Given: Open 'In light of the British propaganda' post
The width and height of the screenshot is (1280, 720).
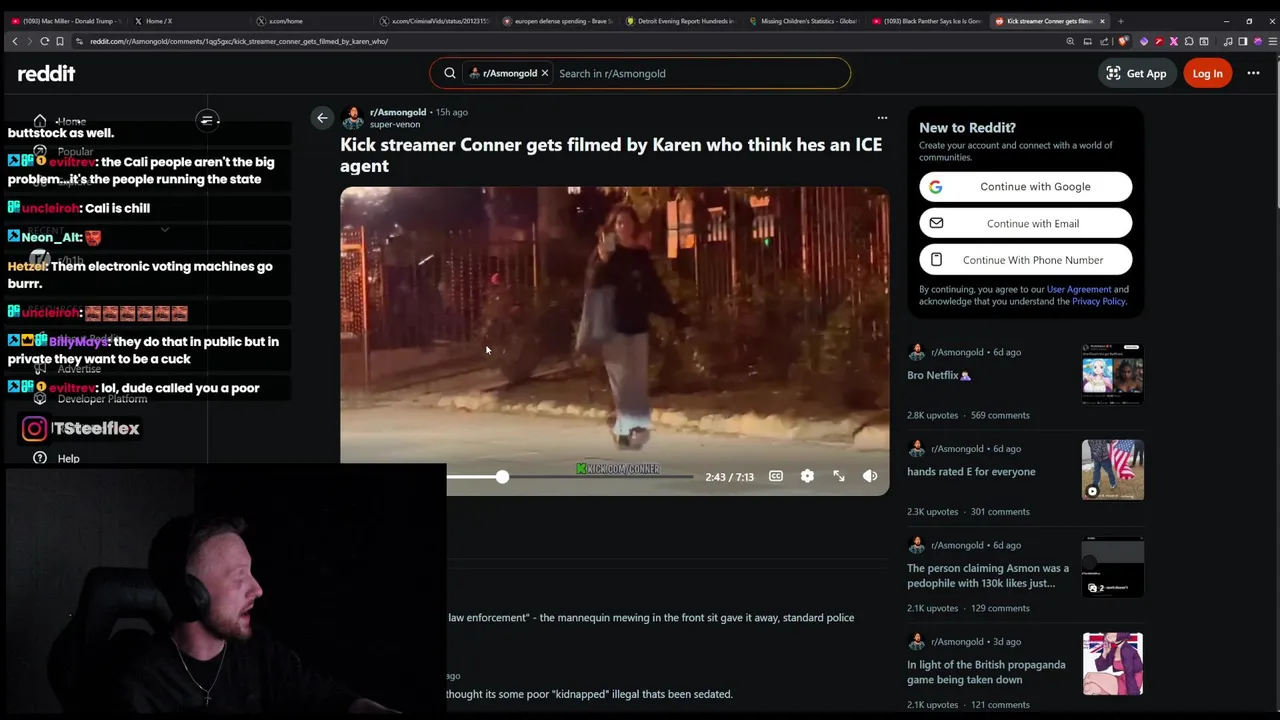Looking at the screenshot, I should [x=986, y=672].
